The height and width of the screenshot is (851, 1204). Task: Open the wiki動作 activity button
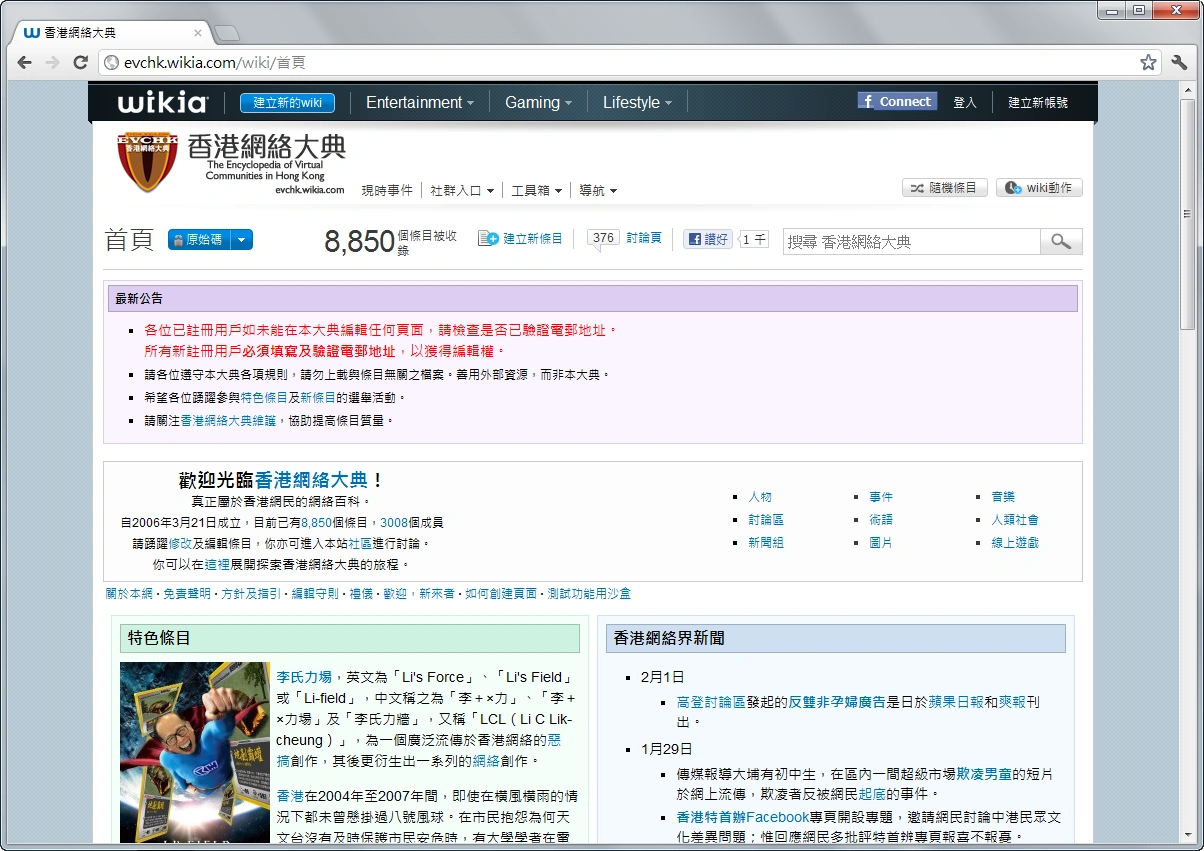click(1039, 188)
